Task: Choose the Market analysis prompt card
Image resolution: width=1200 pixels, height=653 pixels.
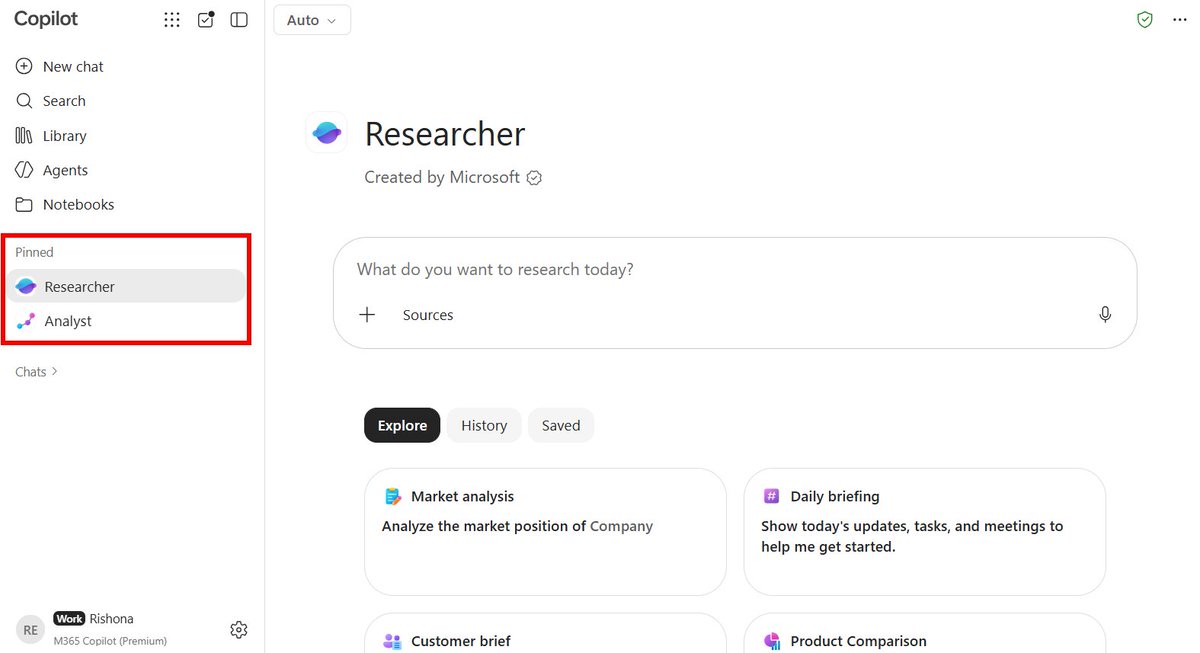Action: click(545, 531)
